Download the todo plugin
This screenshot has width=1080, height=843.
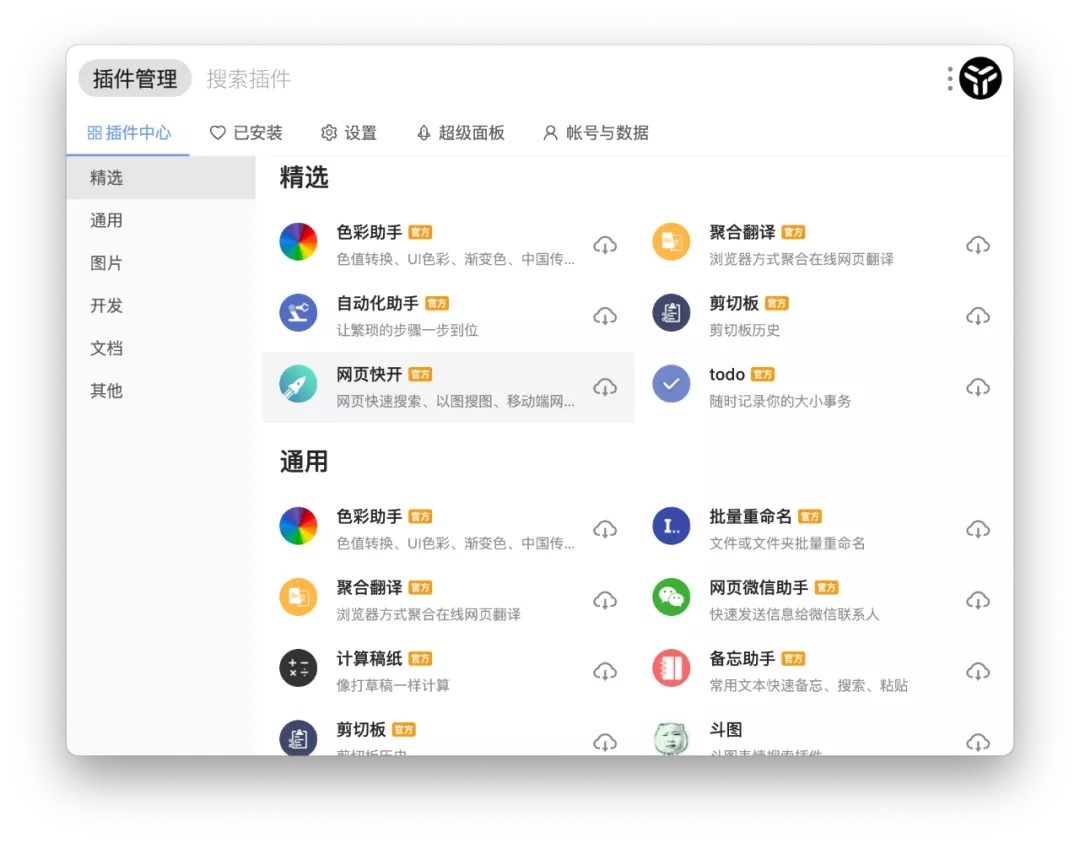tap(978, 387)
